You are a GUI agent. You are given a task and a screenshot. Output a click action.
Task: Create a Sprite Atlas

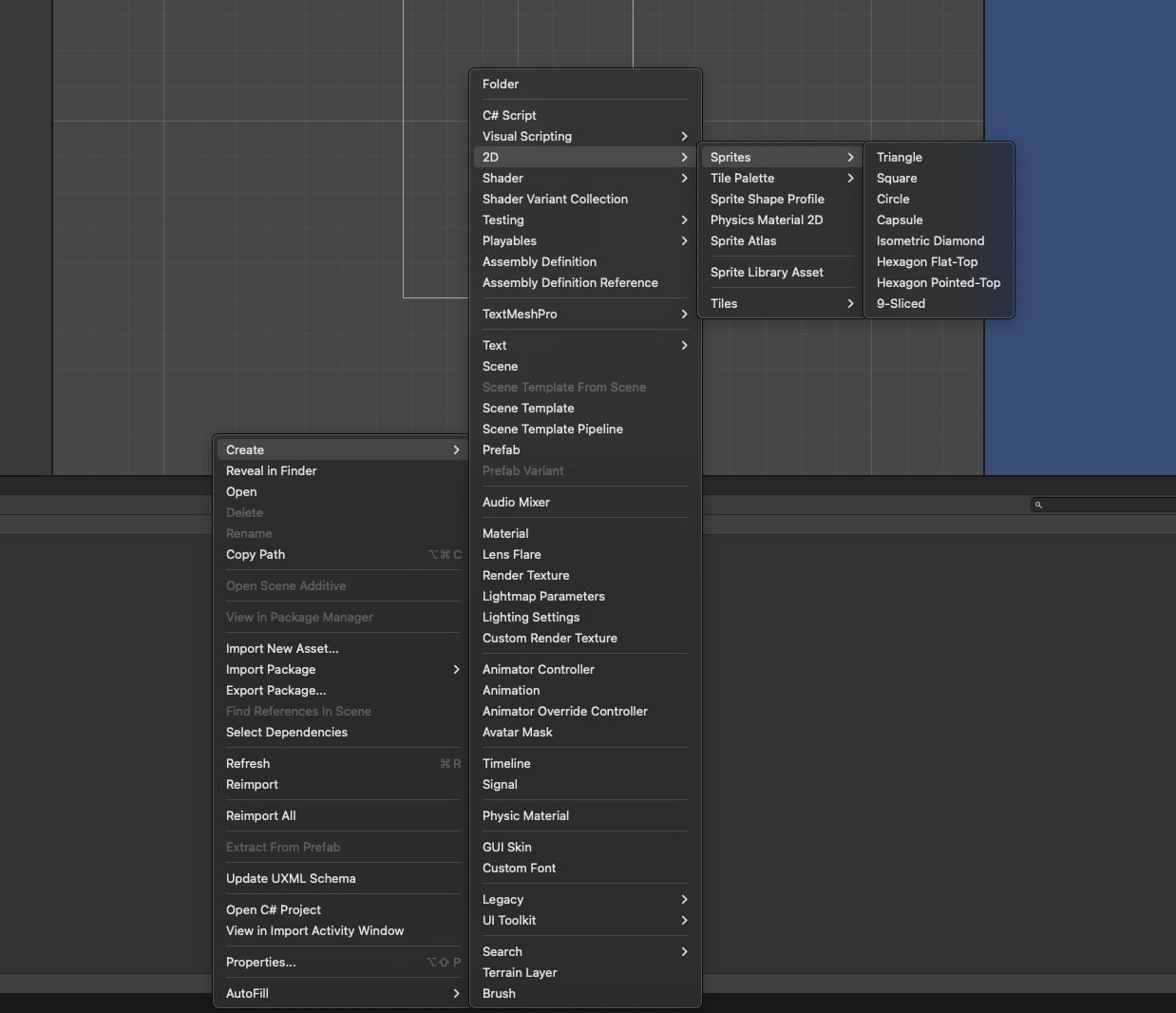click(x=782, y=240)
